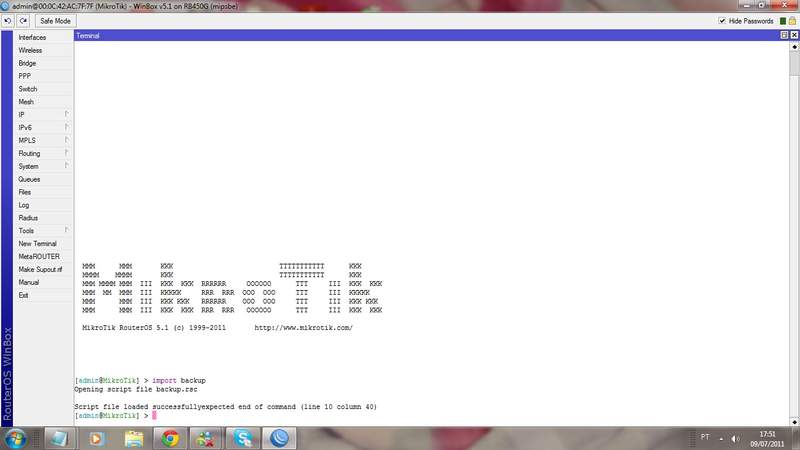Screen dimensions: 800x450
Task: Open the Files menu item
Action: [24, 192]
